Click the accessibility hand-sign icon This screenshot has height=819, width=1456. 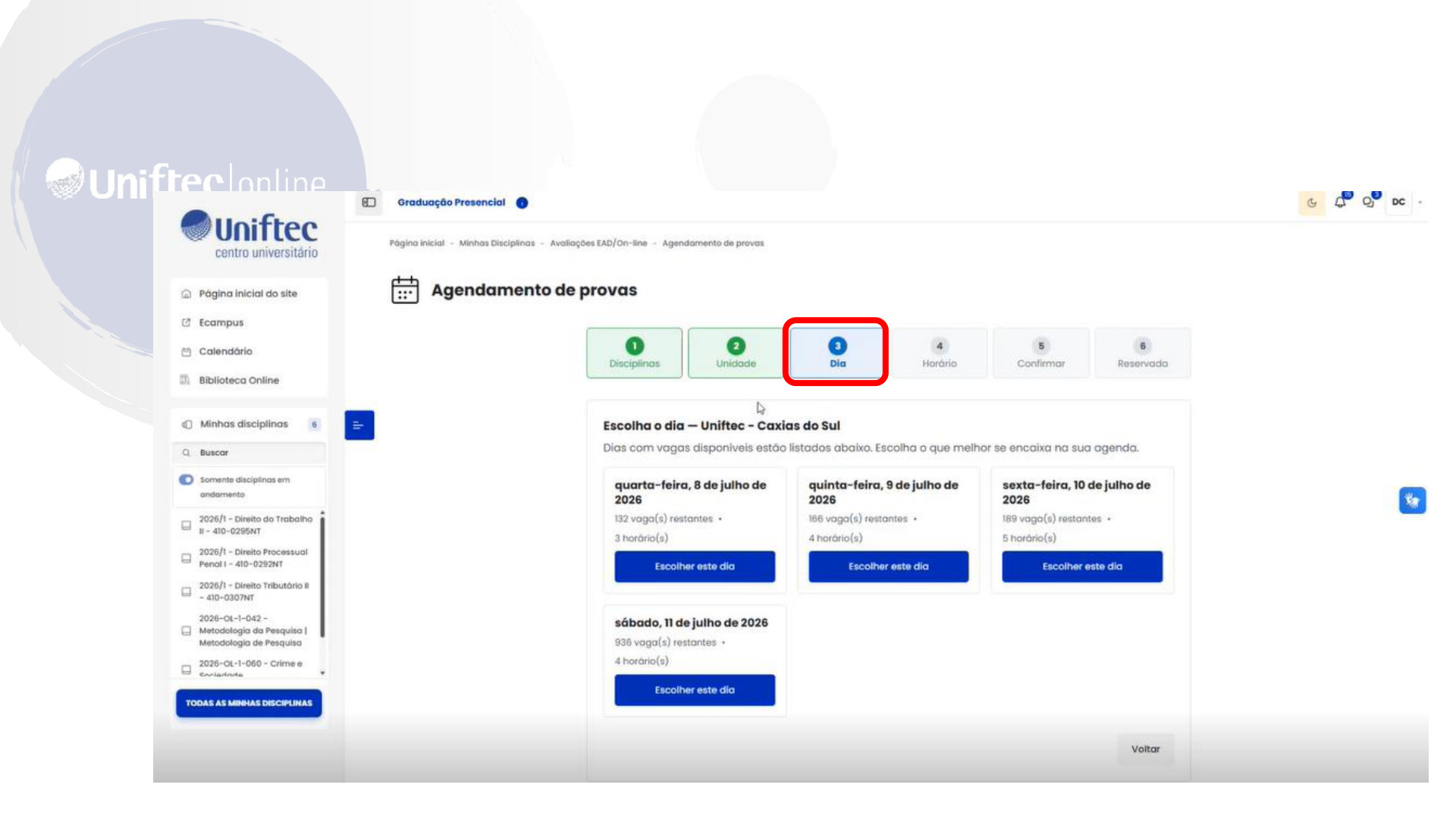pos(1412,500)
